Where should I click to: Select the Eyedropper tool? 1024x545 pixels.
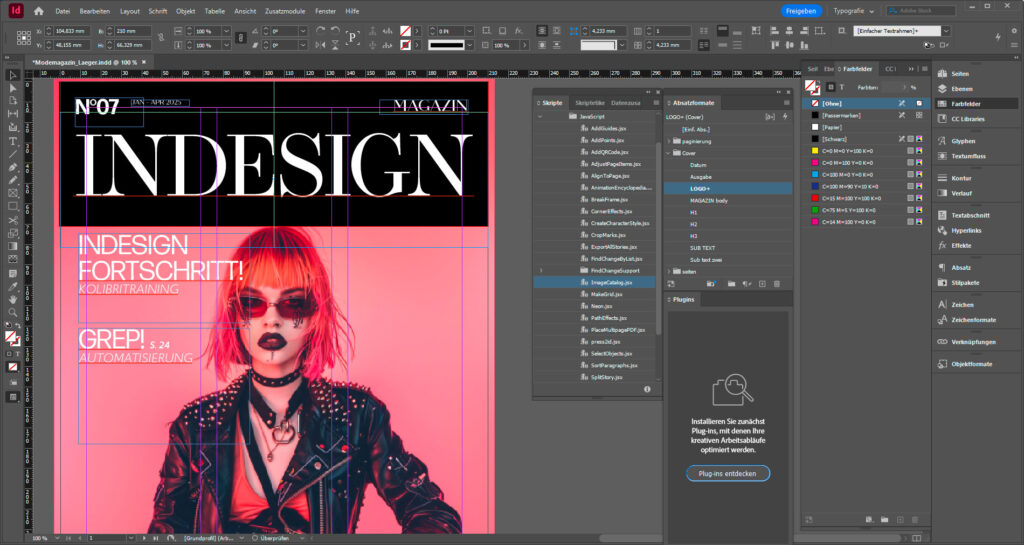(x=12, y=287)
